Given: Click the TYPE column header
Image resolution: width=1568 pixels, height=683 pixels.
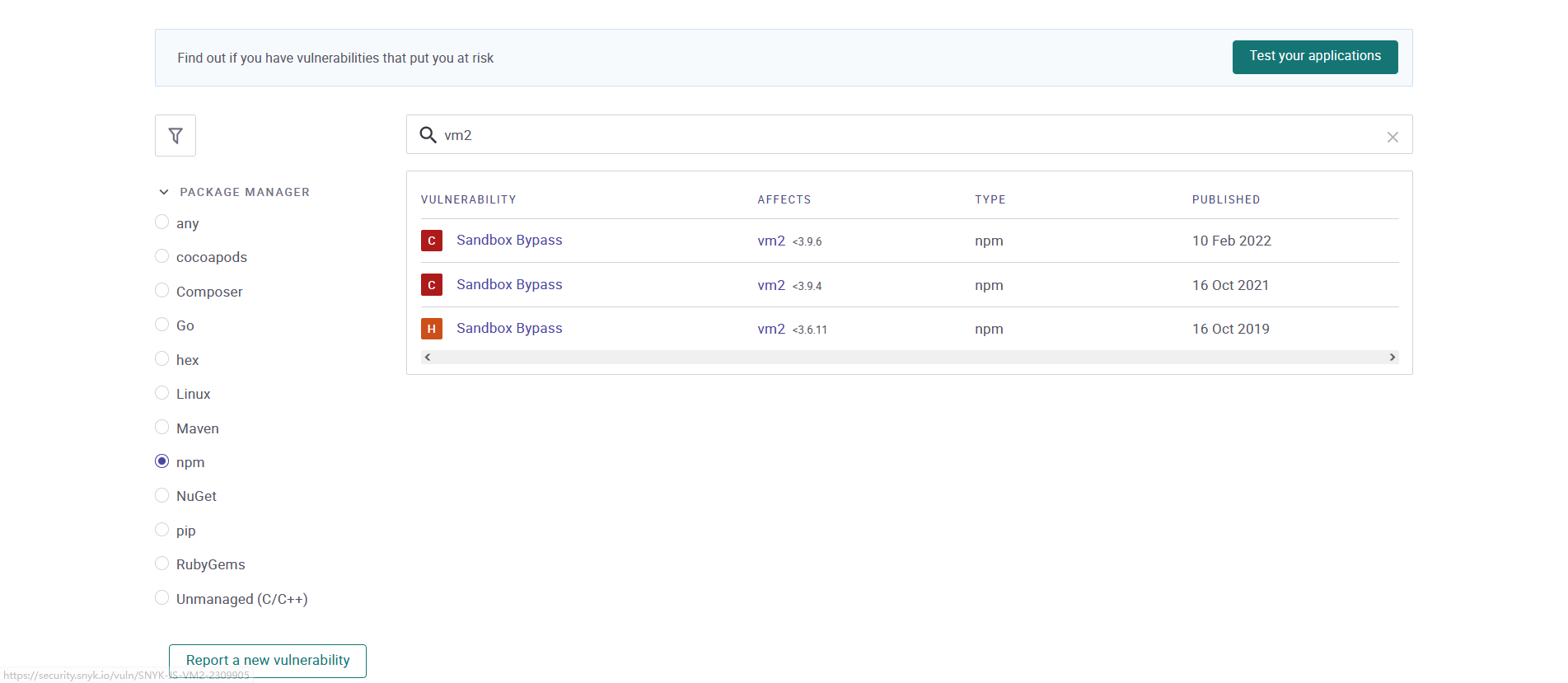Looking at the screenshot, I should coord(990,199).
